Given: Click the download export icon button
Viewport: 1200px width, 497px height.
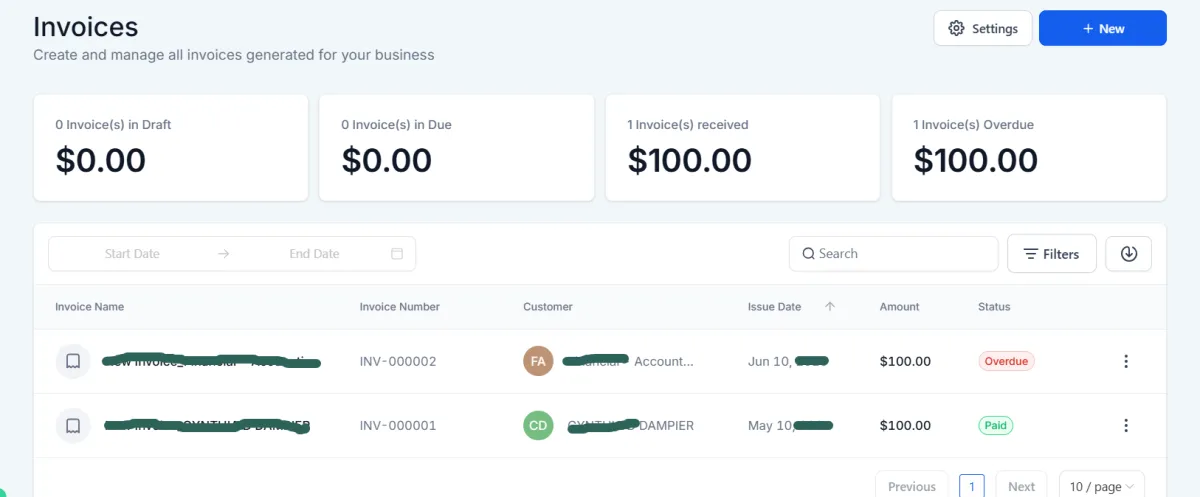Looking at the screenshot, I should pos(1128,254).
